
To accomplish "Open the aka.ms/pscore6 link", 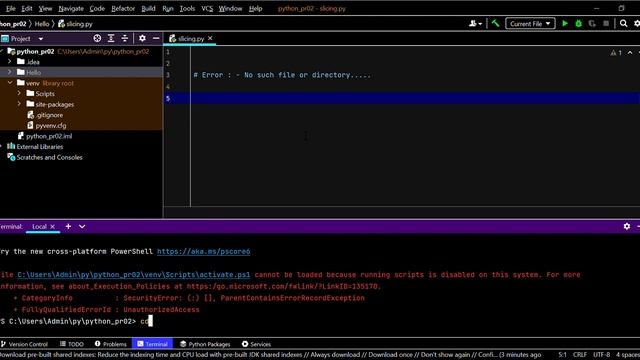I will pos(204,251).
